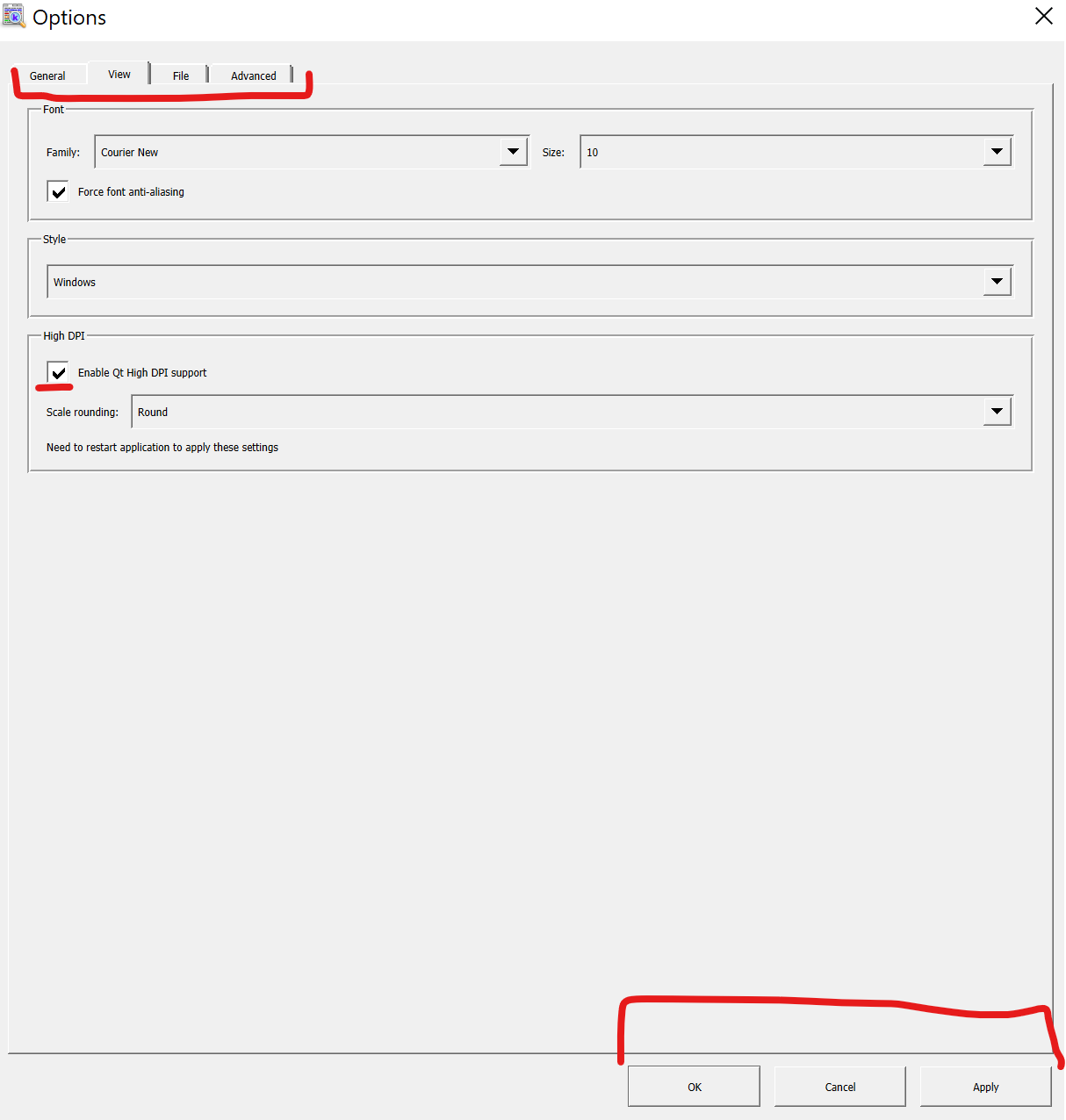Open the font Family dropdown arrow

[514, 152]
